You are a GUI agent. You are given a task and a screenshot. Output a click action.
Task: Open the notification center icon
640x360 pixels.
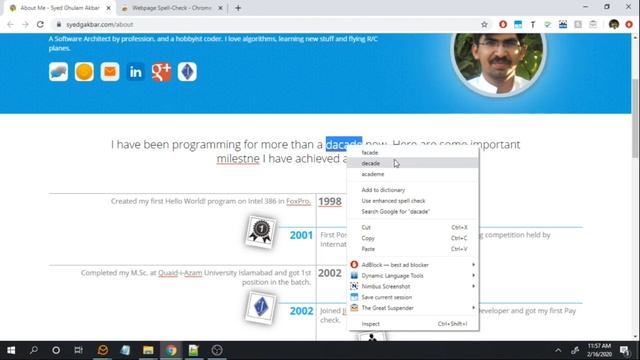(624, 350)
